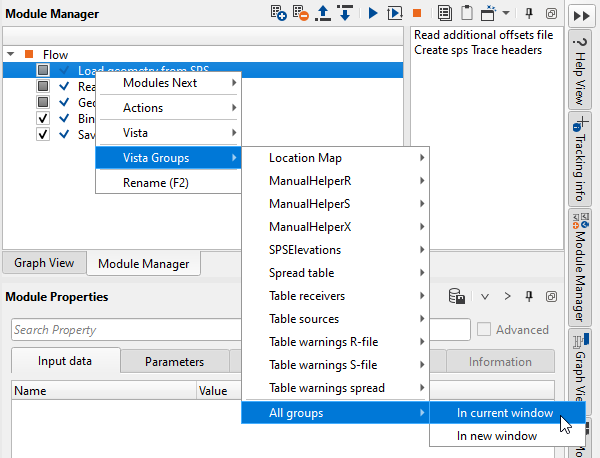The width and height of the screenshot is (600, 458).
Task: Run the flow with the blue play icon
Action: [x=372, y=13]
